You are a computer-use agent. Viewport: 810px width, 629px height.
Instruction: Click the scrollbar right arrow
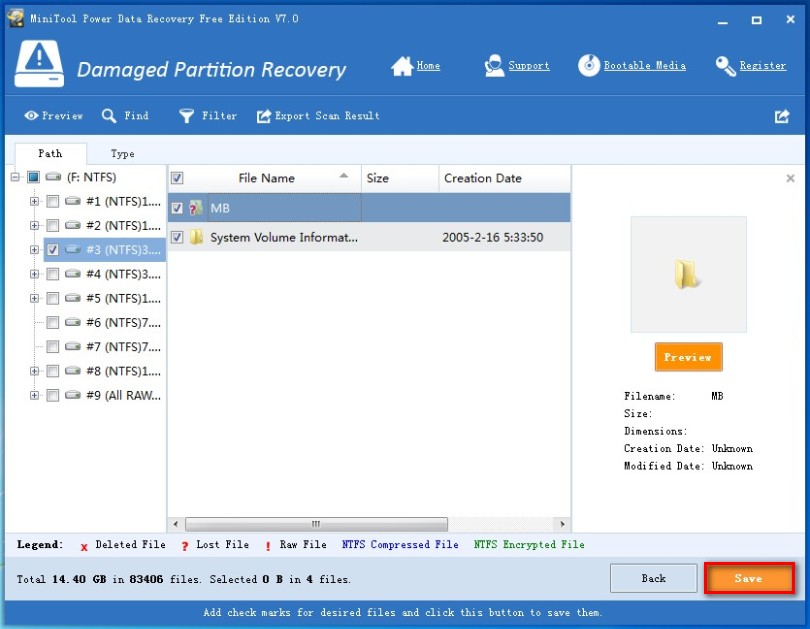tap(563, 524)
